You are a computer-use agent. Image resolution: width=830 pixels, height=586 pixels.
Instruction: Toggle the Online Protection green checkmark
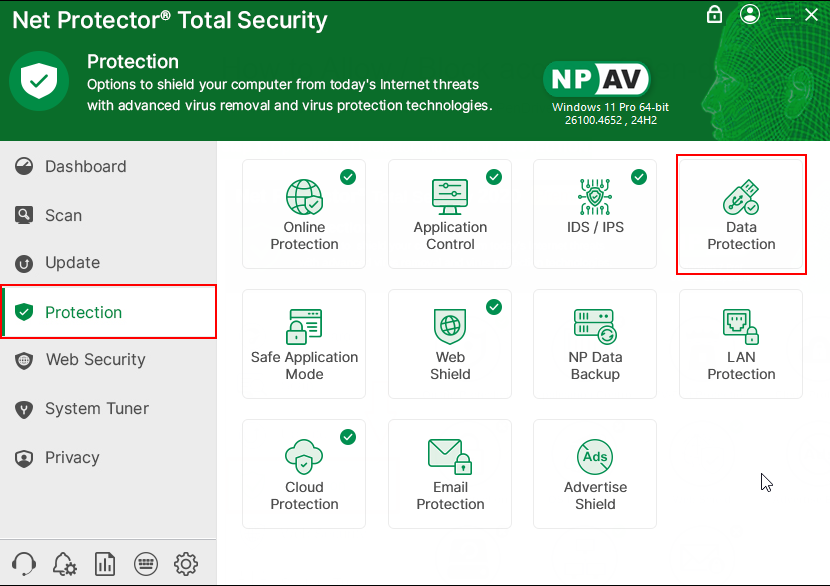tap(348, 177)
